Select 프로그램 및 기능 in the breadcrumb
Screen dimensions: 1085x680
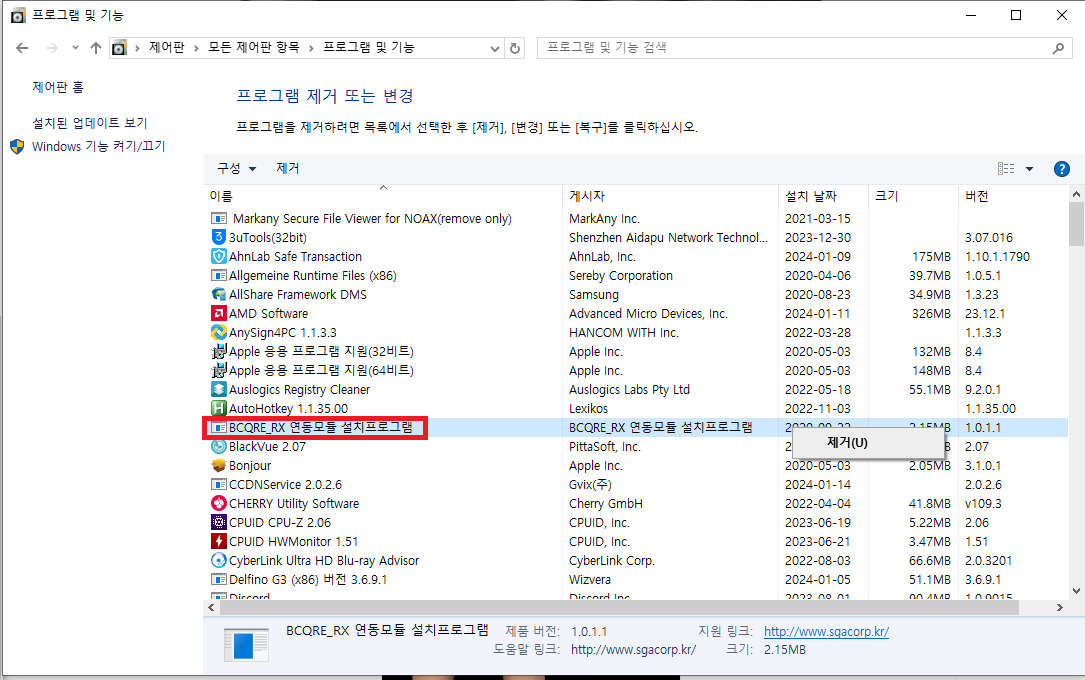pyautogui.click(x=369, y=47)
